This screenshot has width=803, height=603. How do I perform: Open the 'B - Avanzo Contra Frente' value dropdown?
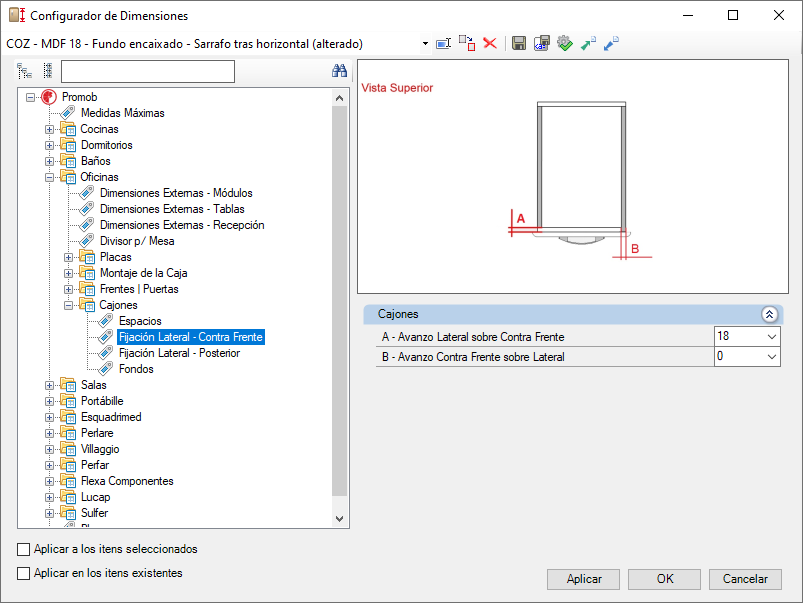[x=770, y=357]
